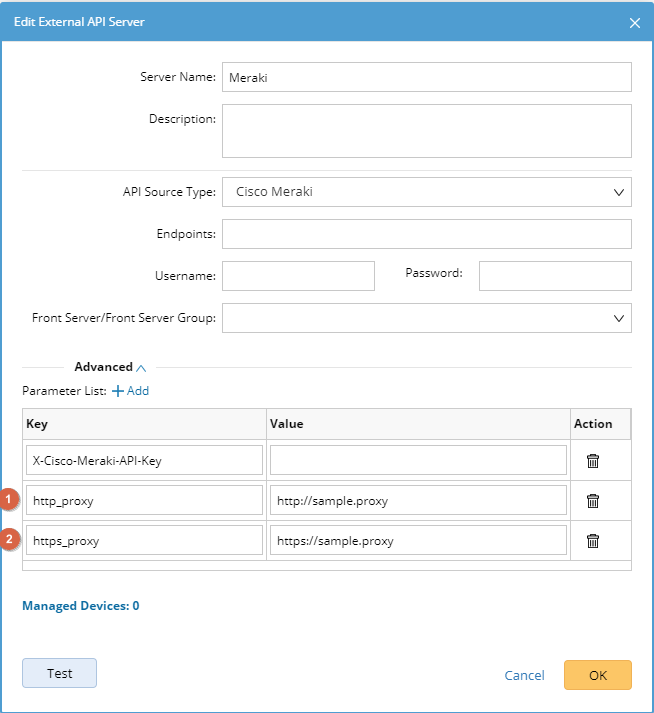This screenshot has width=654, height=713.
Task: Focus the Username field
Action: 298,276
